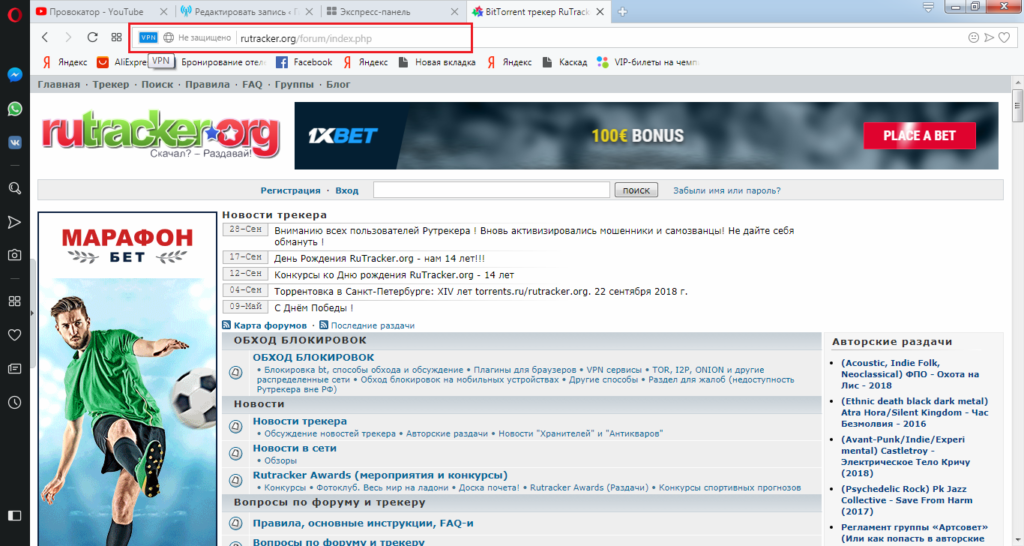Open the History clock icon in sidebar

[x=15, y=402]
